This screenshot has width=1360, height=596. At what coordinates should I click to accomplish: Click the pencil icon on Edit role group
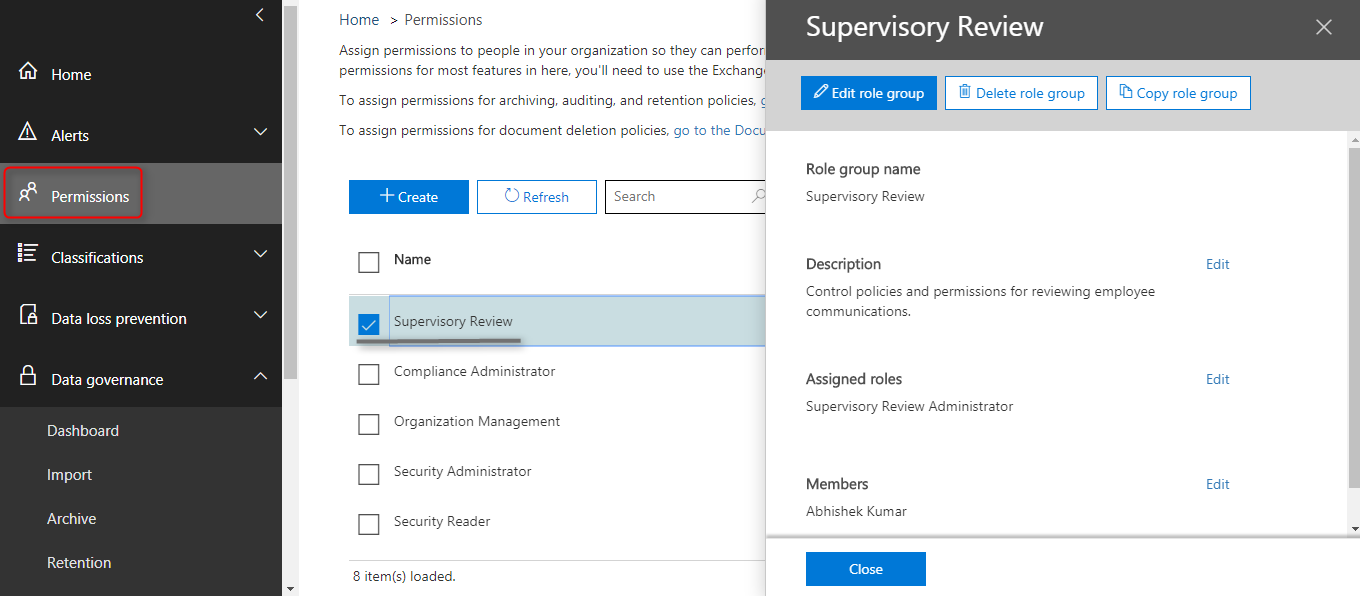[x=821, y=92]
